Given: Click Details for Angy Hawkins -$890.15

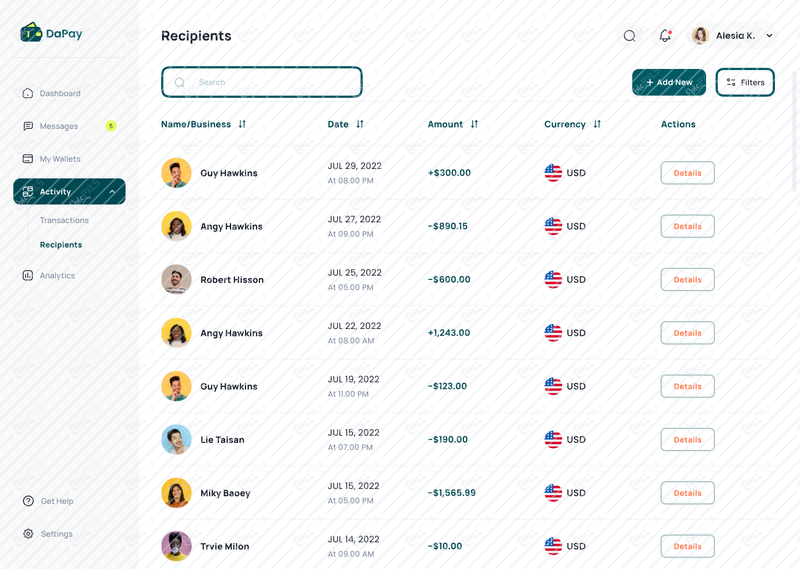Looking at the screenshot, I should (x=687, y=226).
